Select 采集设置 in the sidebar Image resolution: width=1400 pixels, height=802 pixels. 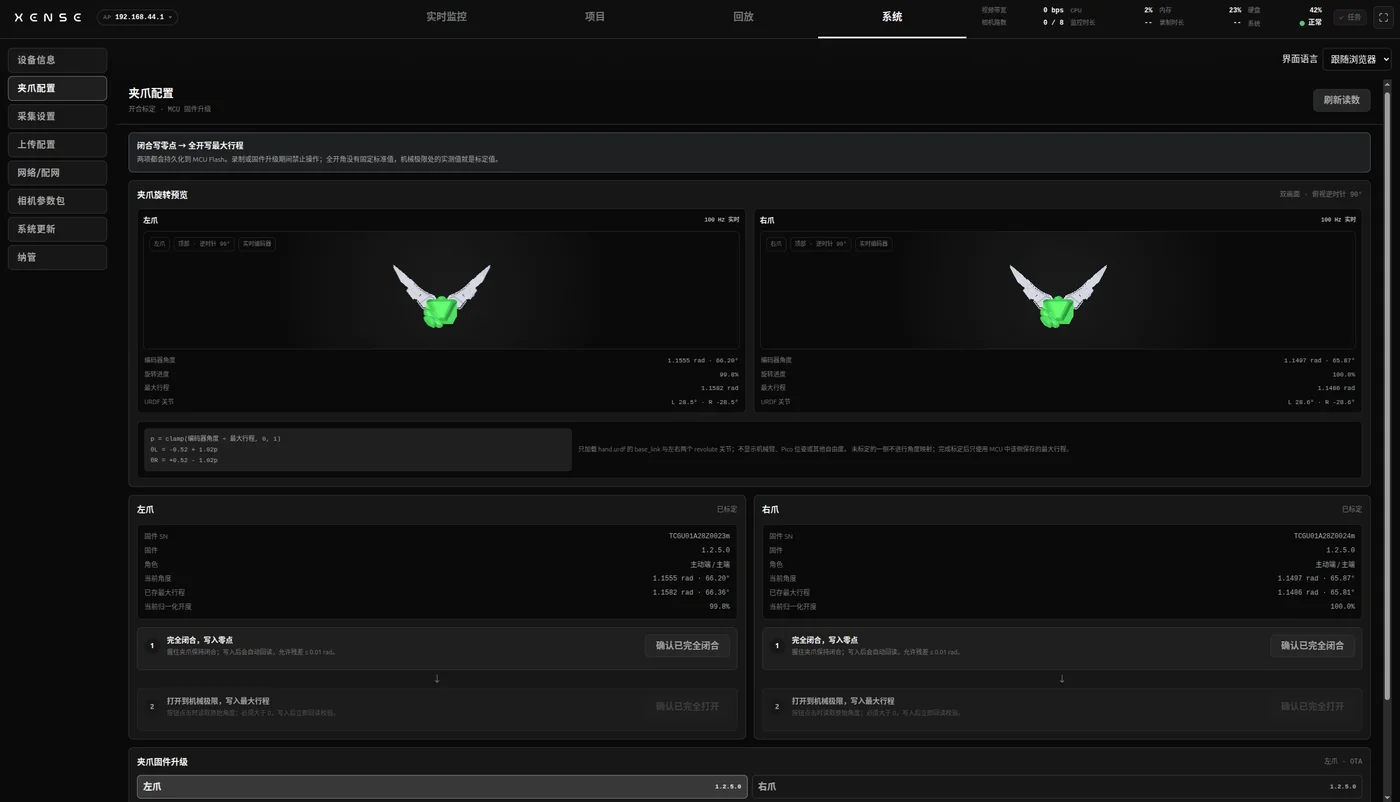click(x=57, y=116)
